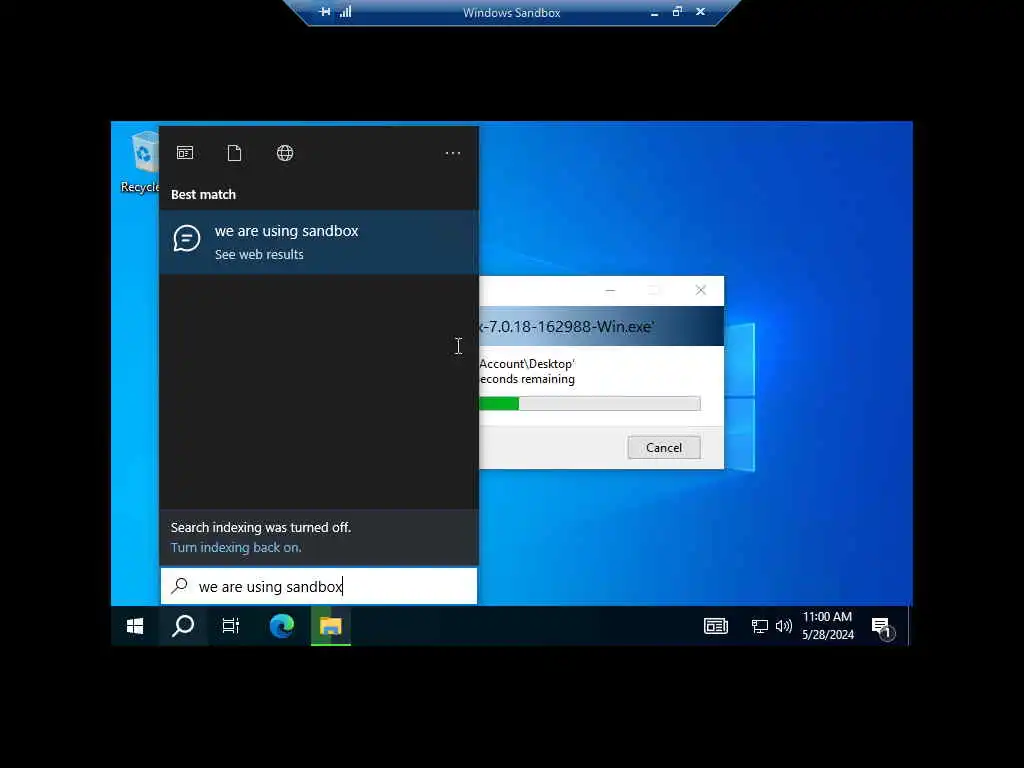
Task: Open File Explorer from the taskbar
Action: tap(330, 626)
